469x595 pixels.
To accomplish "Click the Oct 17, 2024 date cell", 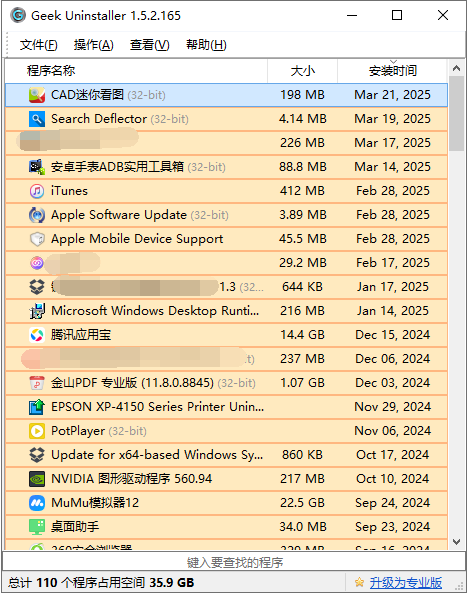I will [392, 455].
